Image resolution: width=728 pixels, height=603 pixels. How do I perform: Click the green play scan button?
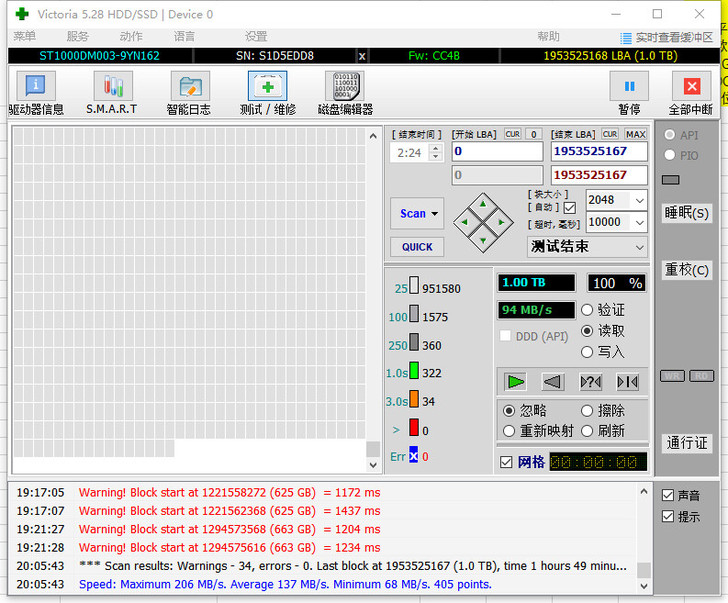point(515,382)
